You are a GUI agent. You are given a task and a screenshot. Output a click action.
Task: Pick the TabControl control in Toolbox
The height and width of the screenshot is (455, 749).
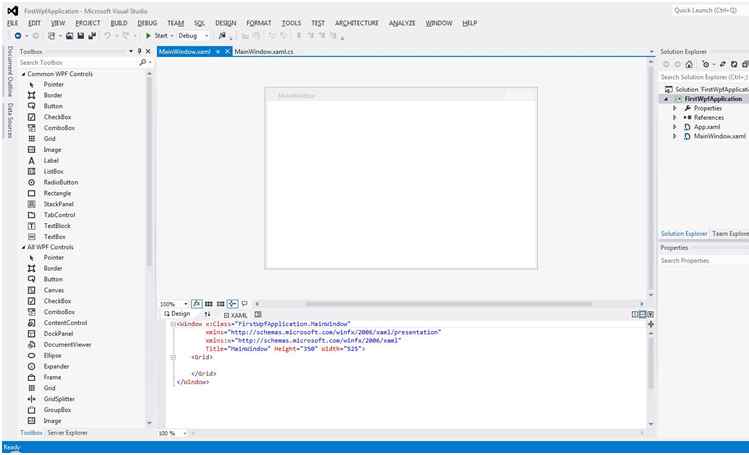[59, 215]
